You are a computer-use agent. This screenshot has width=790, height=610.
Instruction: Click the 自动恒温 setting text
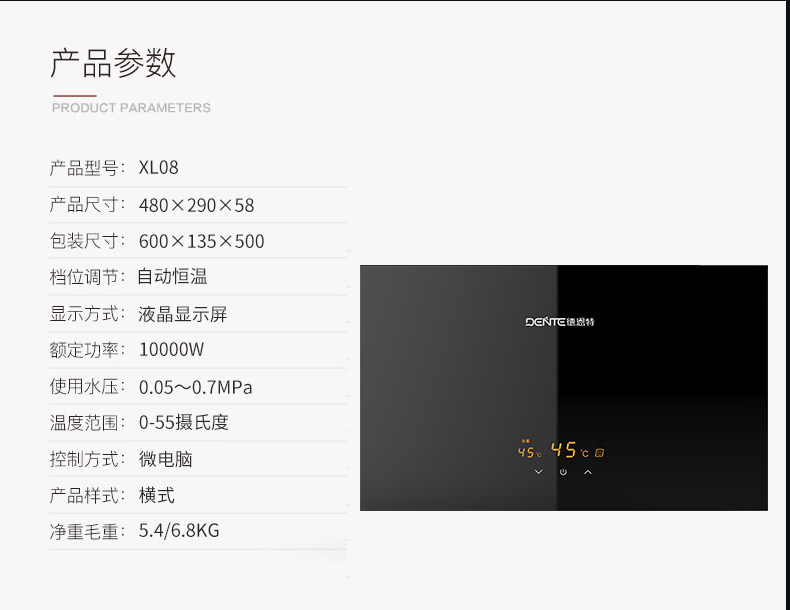coord(172,277)
